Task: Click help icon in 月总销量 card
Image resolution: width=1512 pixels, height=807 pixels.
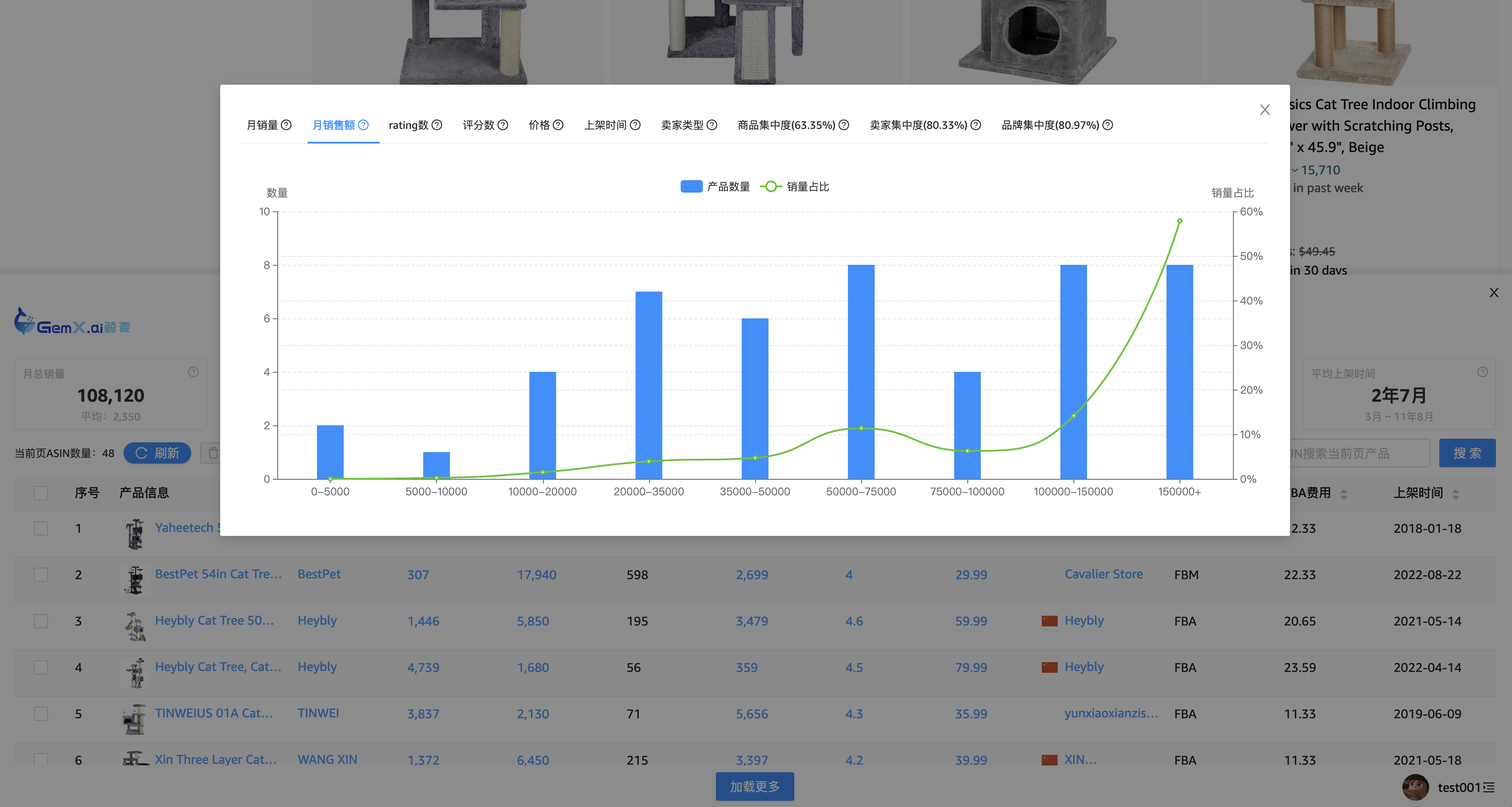Action: [x=193, y=372]
